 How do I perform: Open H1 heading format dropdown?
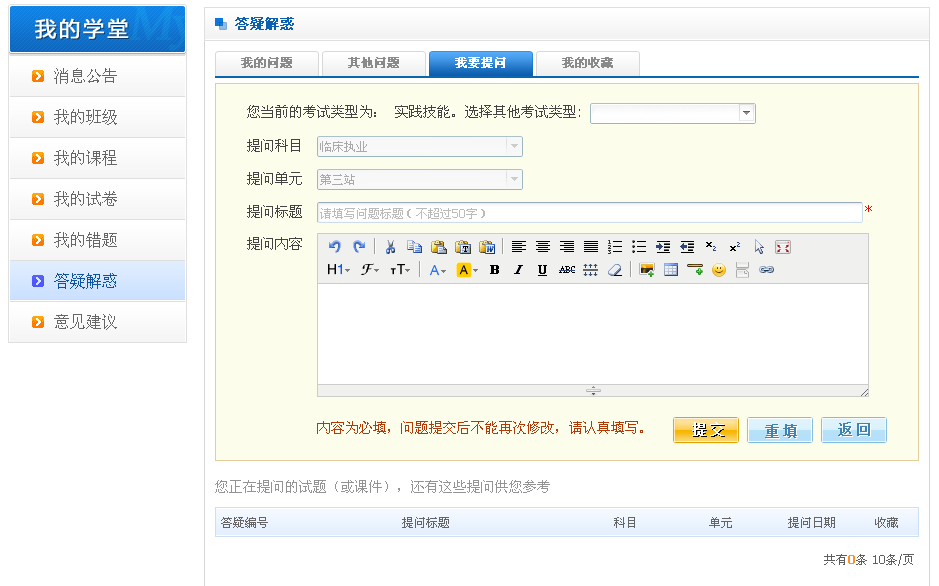pyautogui.click(x=338, y=270)
